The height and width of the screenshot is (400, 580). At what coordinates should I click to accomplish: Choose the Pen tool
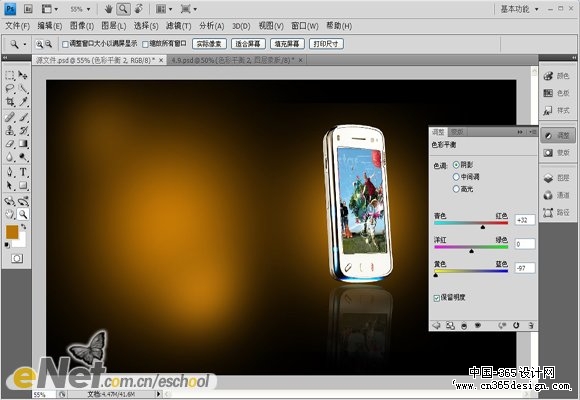(10, 172)
